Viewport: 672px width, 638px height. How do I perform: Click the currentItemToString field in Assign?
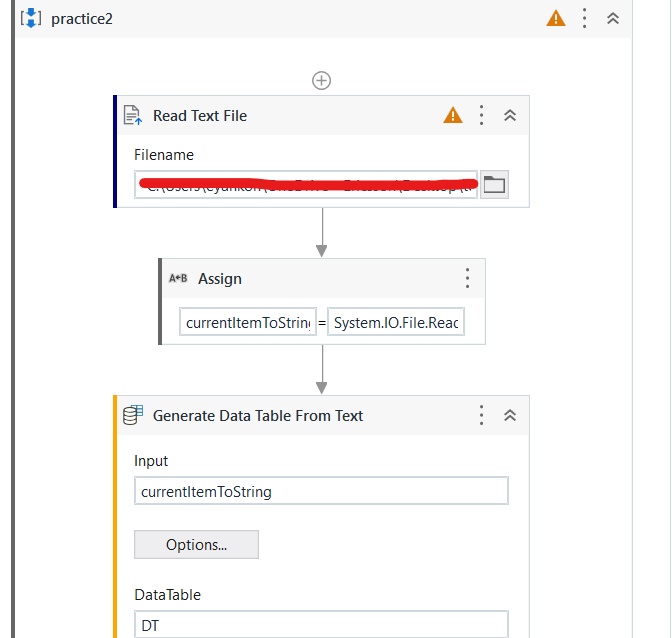tap(248, 322)
